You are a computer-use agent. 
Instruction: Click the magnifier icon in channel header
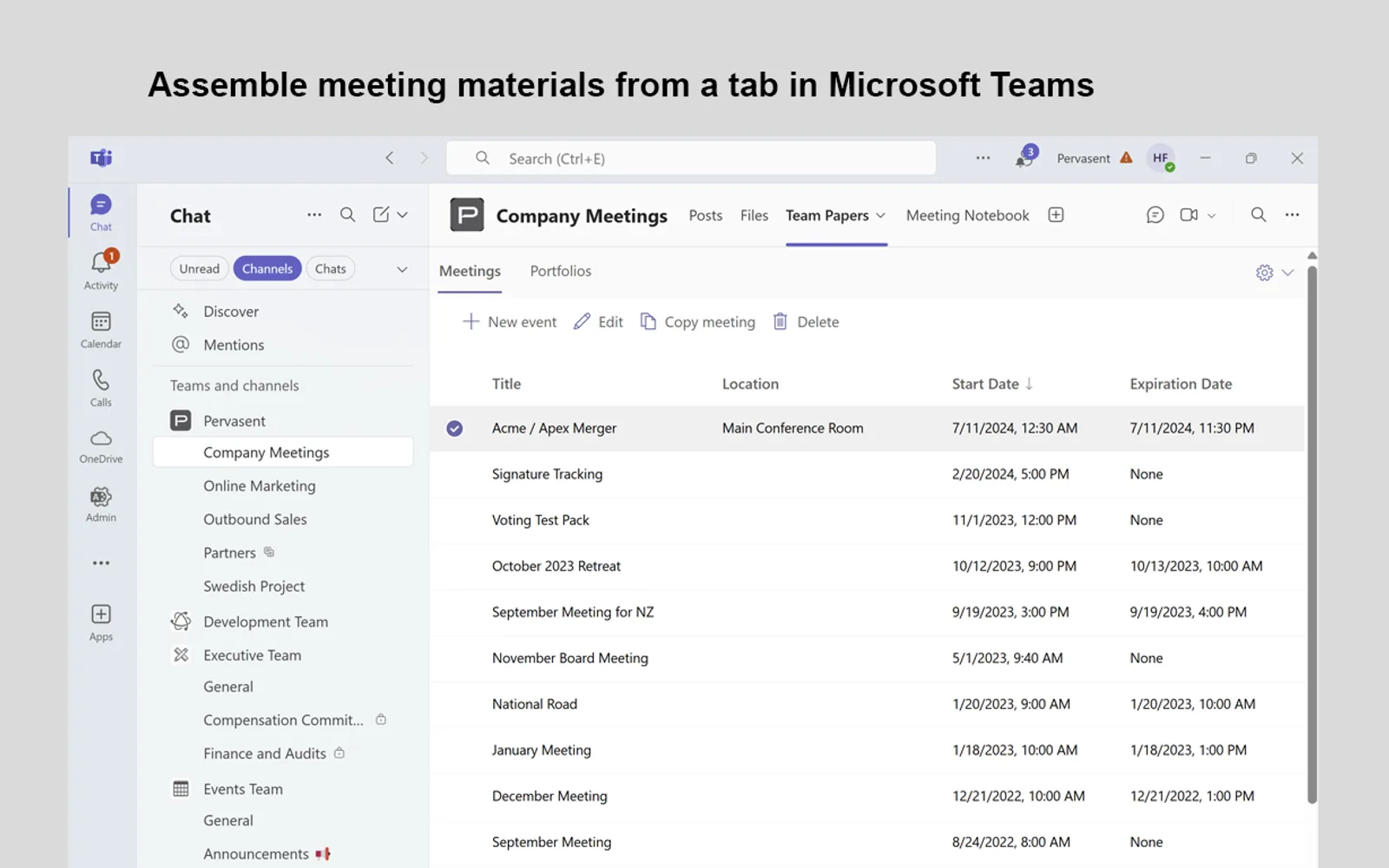tap(1258, 214)
